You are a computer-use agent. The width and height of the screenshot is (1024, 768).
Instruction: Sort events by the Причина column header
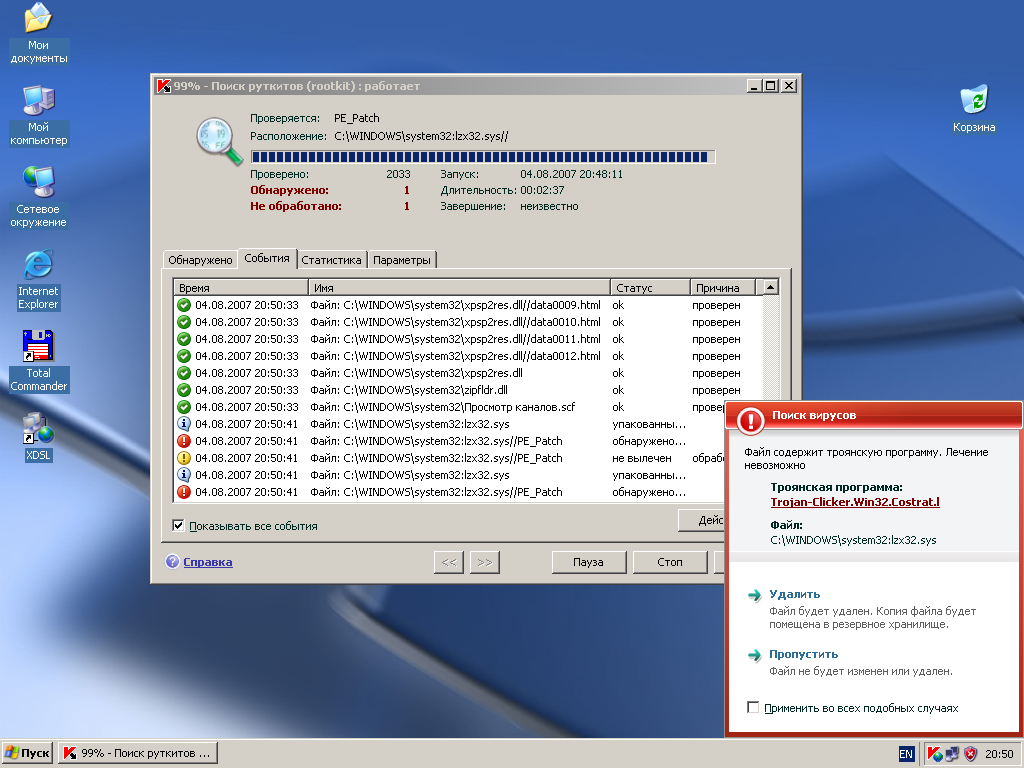[723, 287]
